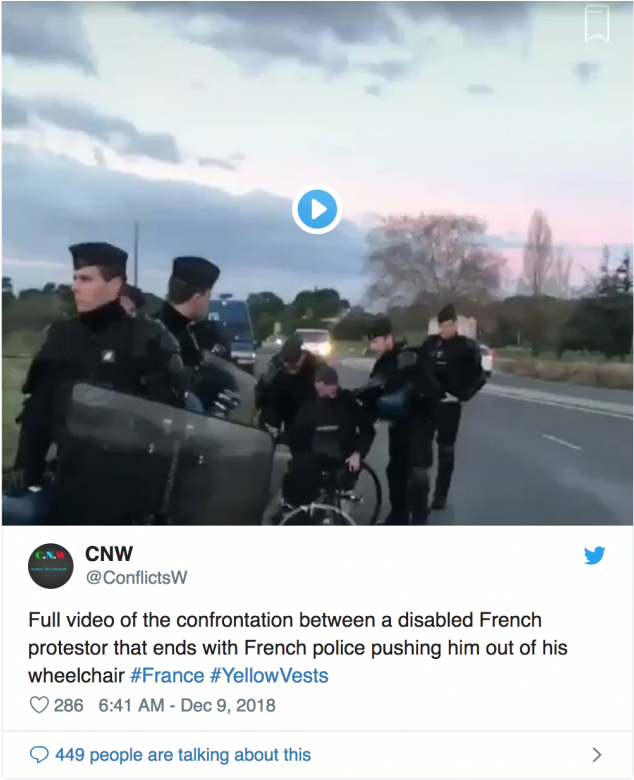Image resolution: width=634 pixels, height=780 pixels.
Task: Open the 6:41 AM - Dec 9, 2018 timestamp
Action: tap(187, 705)
